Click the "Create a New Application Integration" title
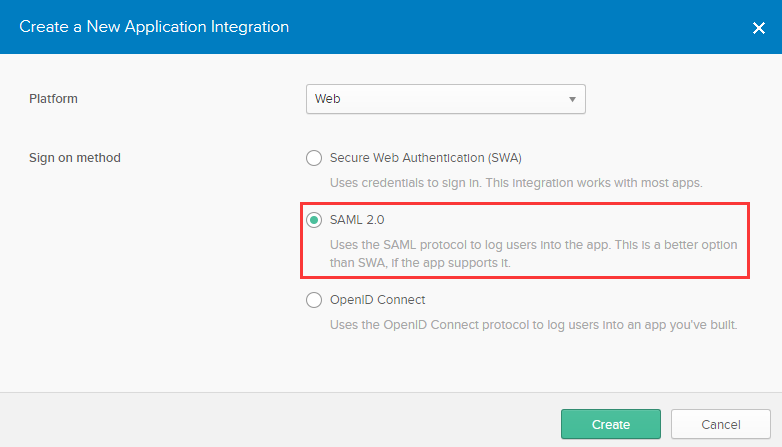The height and width of the screenshot is (447, 782). point(153,27)
